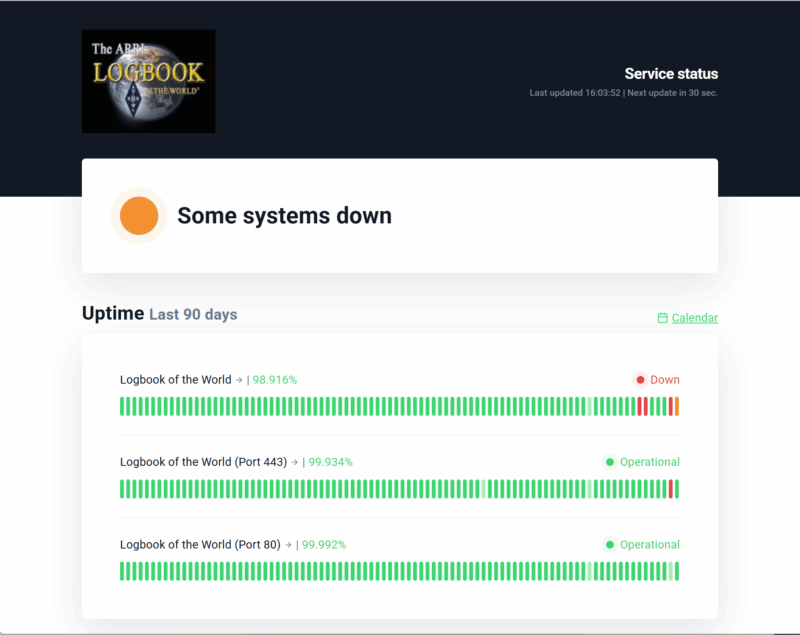The image size is (800, 635).
Task: Click the red Down status dot
Action: click(640, 380)
